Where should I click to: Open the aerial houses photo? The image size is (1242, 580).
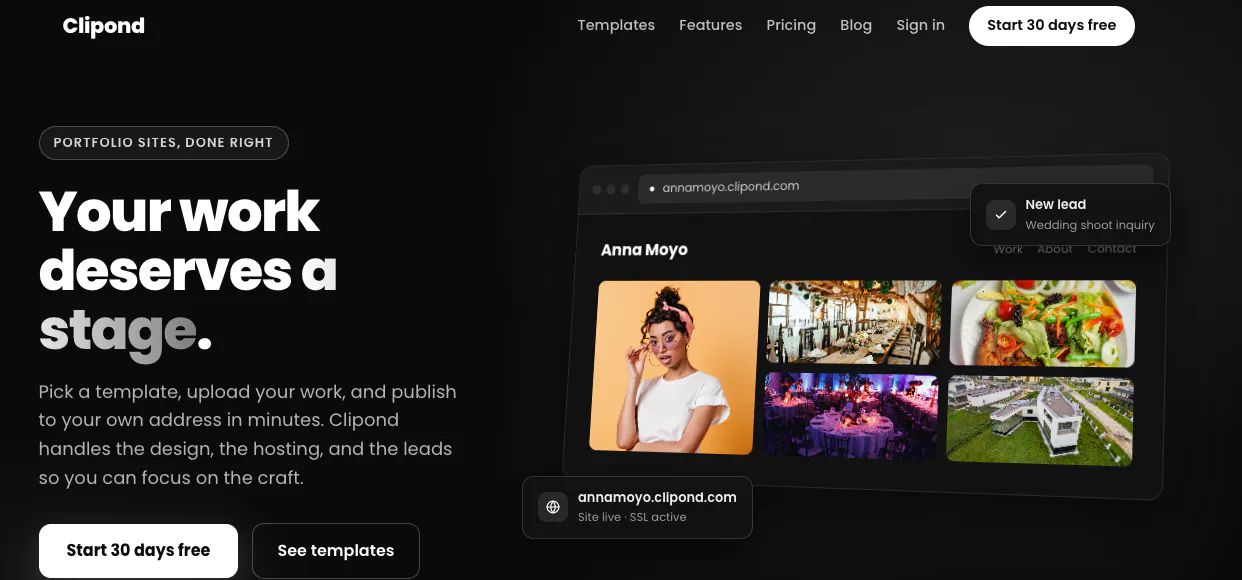1040,420
